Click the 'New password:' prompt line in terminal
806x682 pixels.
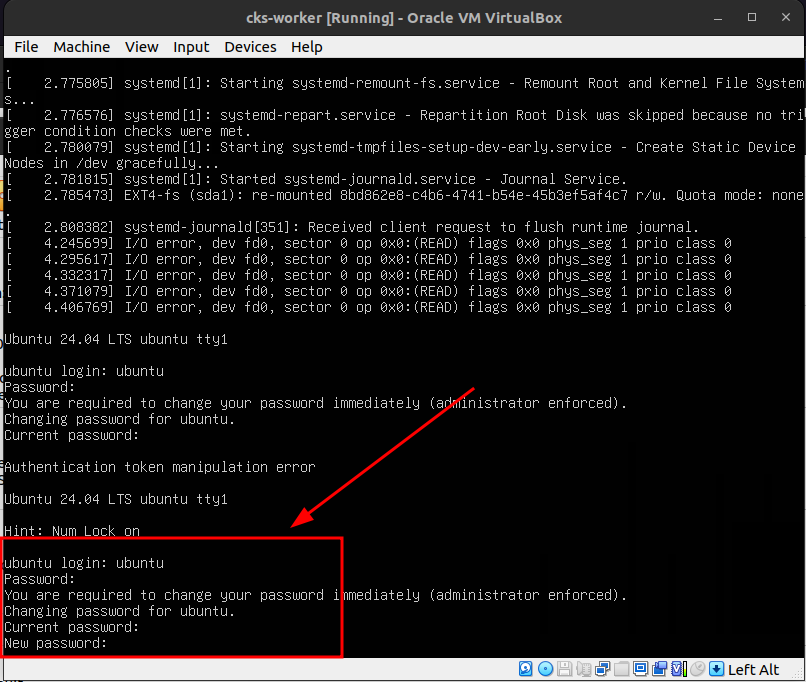click(55, 643)
